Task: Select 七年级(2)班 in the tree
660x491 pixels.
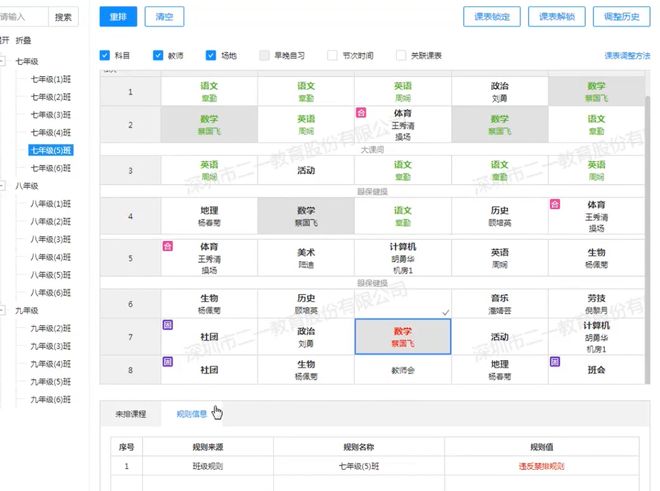Action: pyautogui.click(x=51, y=97)
